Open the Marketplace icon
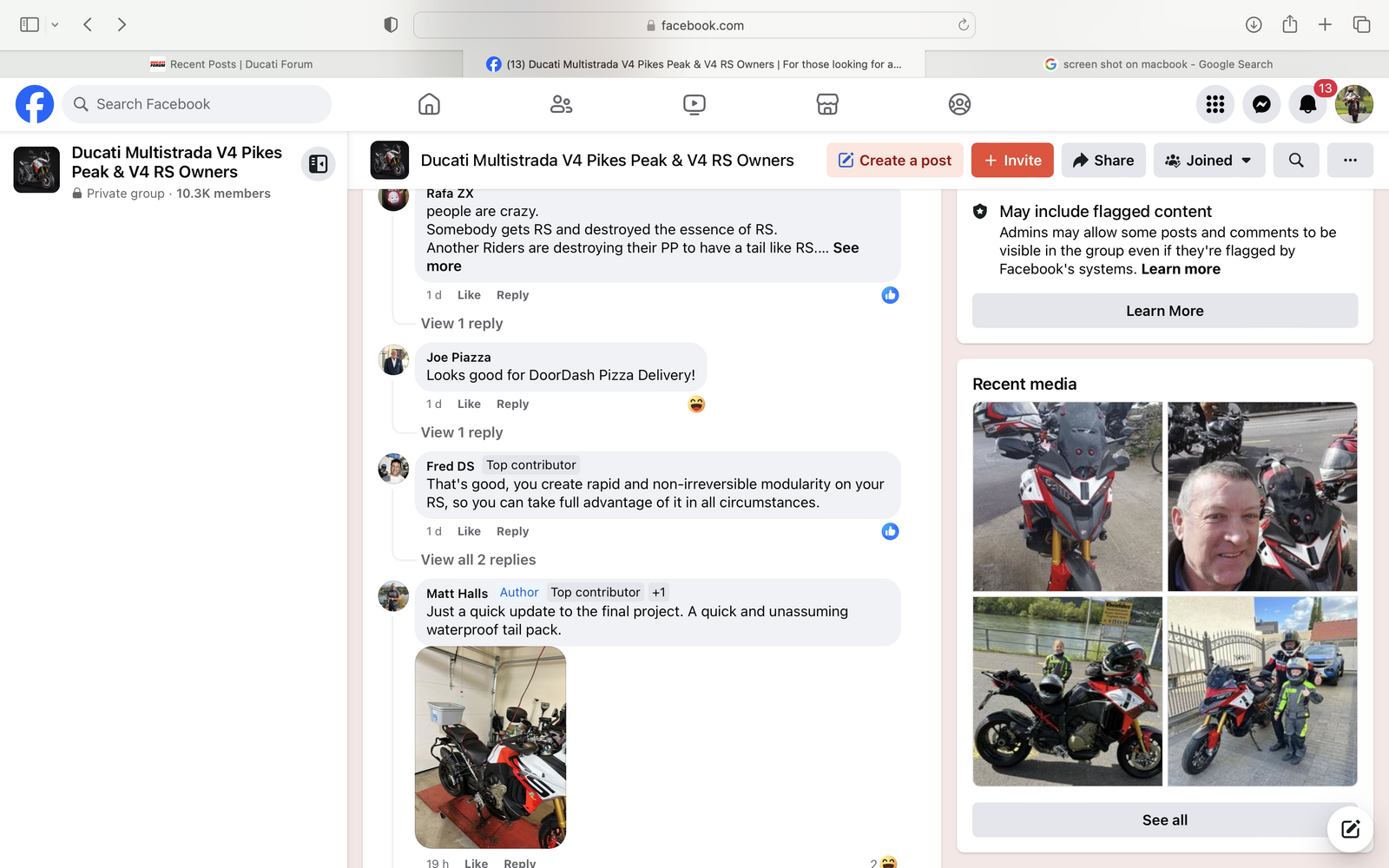This screenshot has width=1389, height=868. click(x=827, y=104)
